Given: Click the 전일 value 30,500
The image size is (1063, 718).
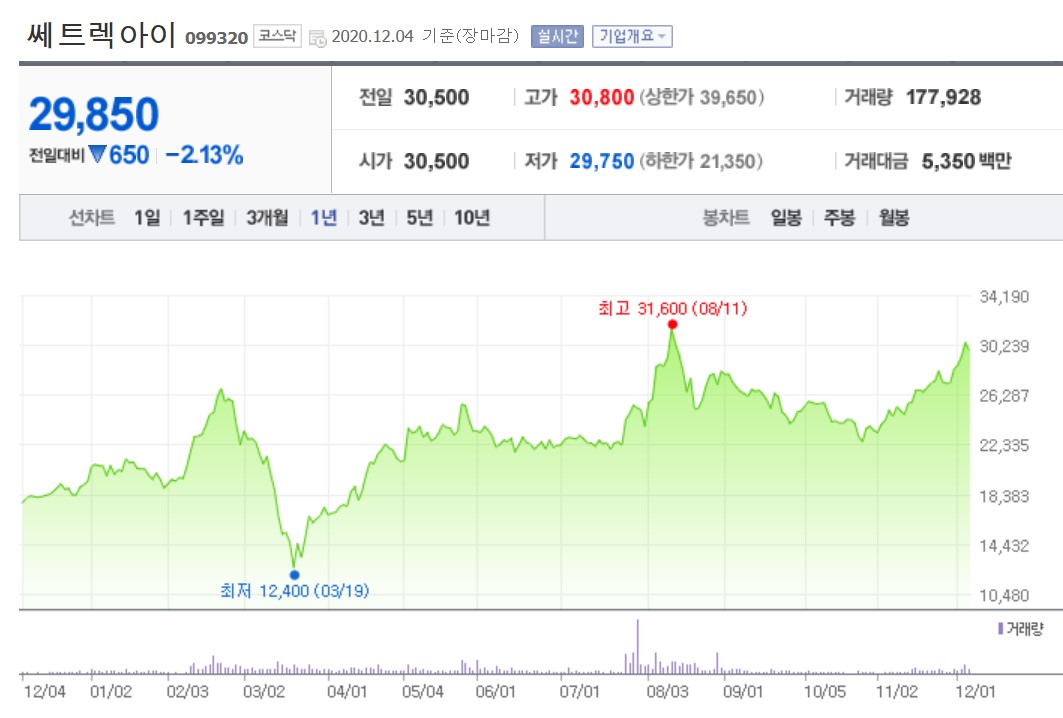Looking at the screenshot, I should pos(437,98).
